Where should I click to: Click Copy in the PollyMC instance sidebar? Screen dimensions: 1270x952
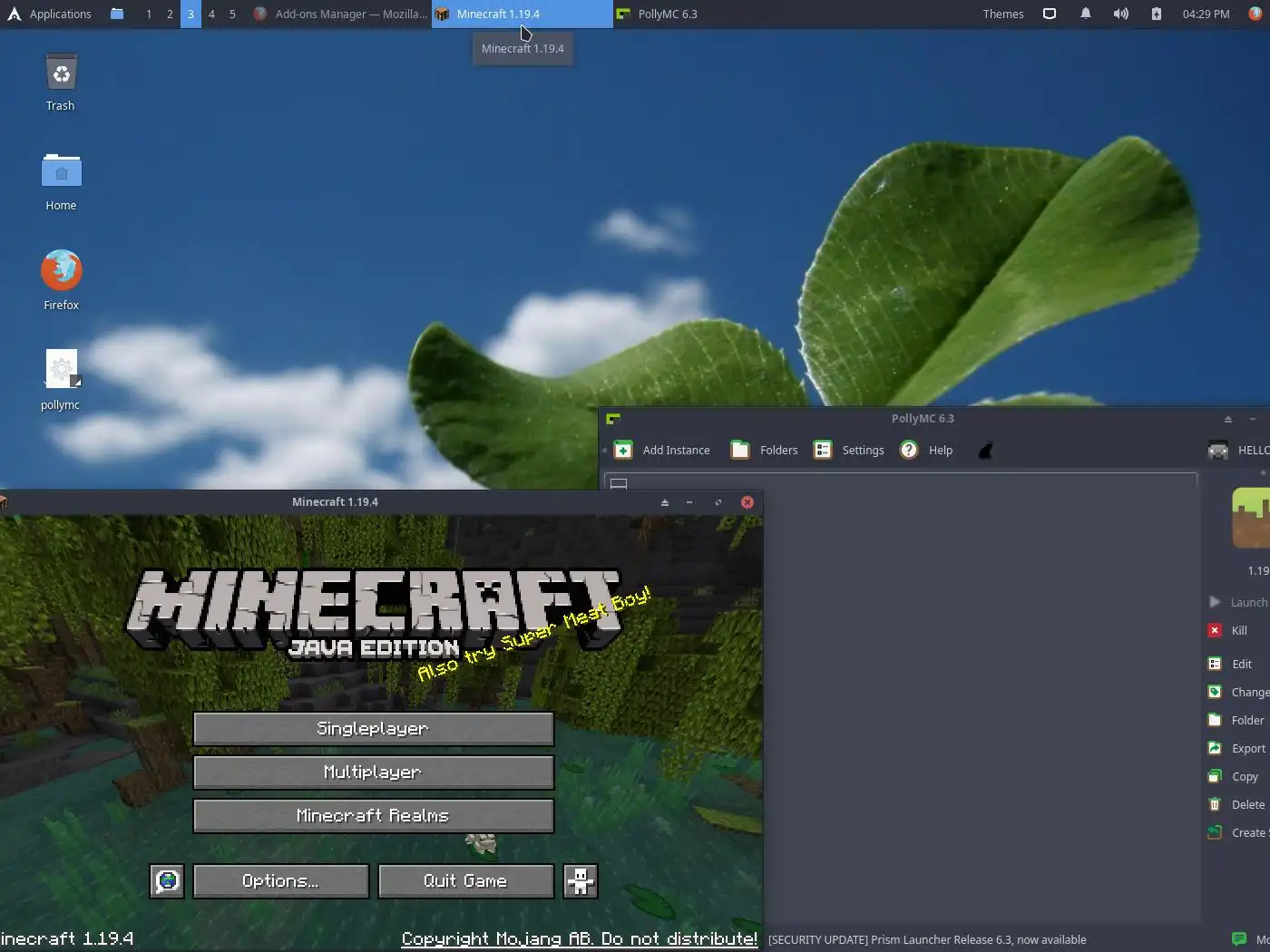1233,776
